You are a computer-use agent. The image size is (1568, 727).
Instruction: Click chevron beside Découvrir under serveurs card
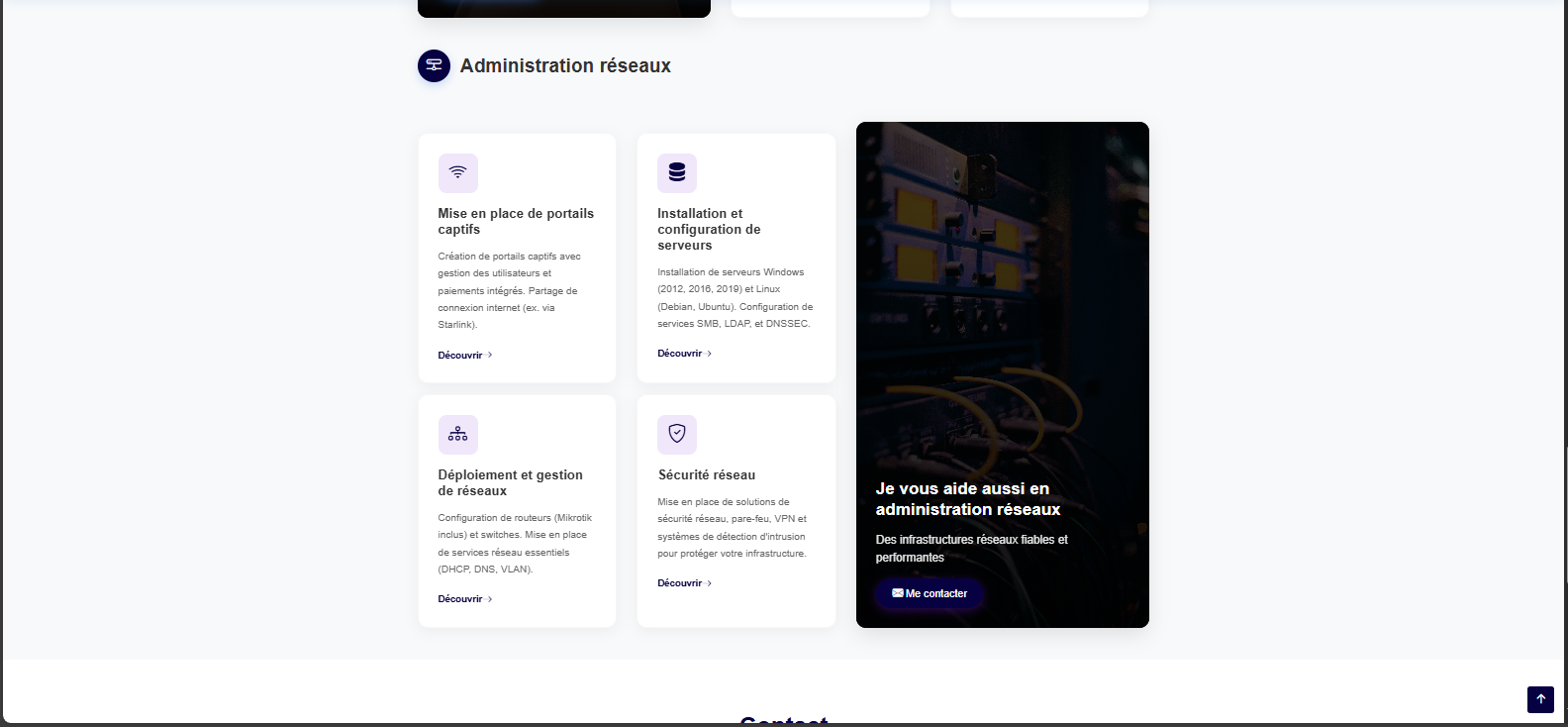point(710,354)
